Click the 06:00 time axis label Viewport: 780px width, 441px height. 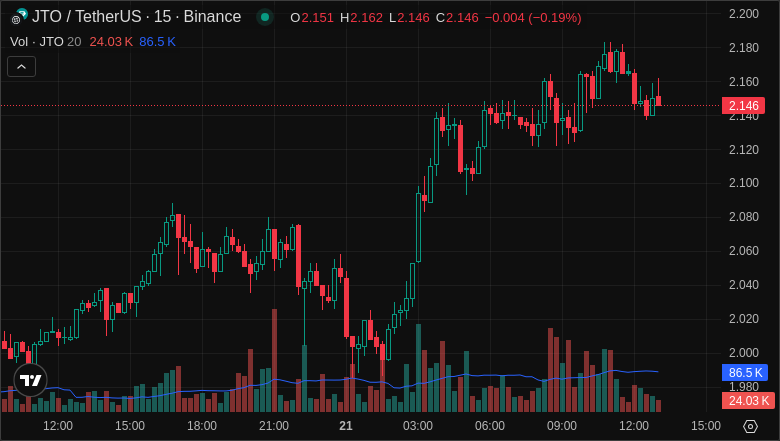click(x=489, y=426)
